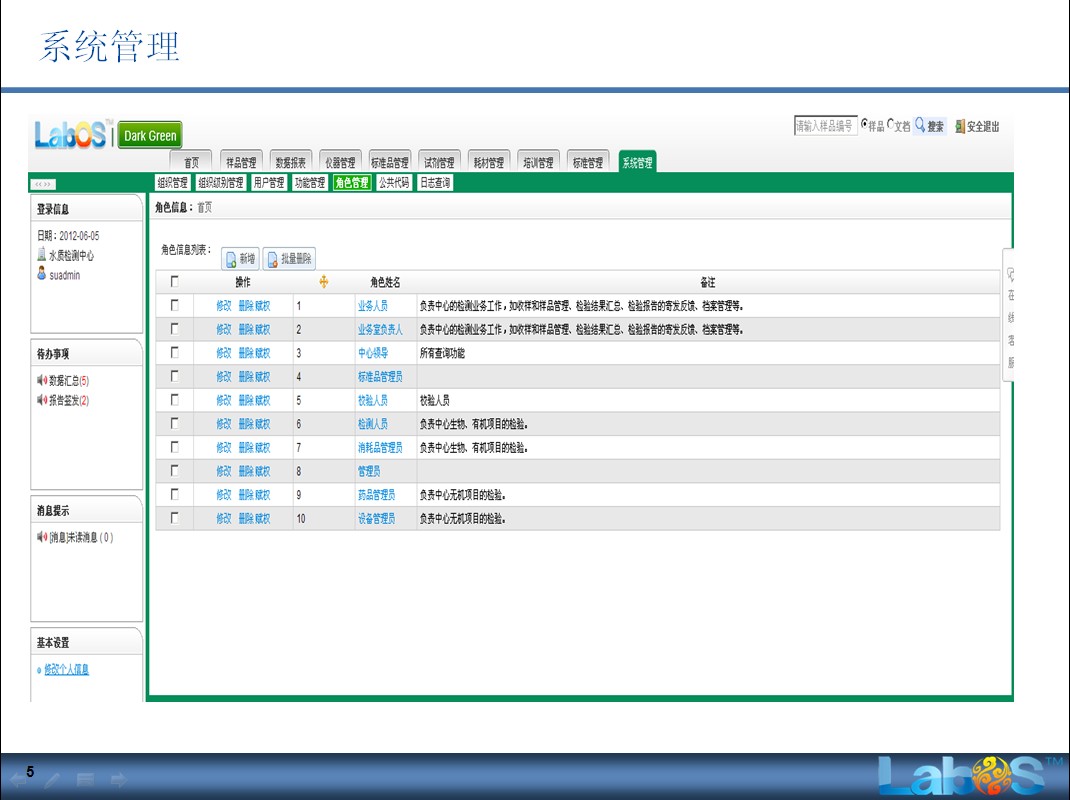Check the checkbox for 业务人员 row
The width and height of the screenshot is (1070, 800).
click(x=175, y=305)
